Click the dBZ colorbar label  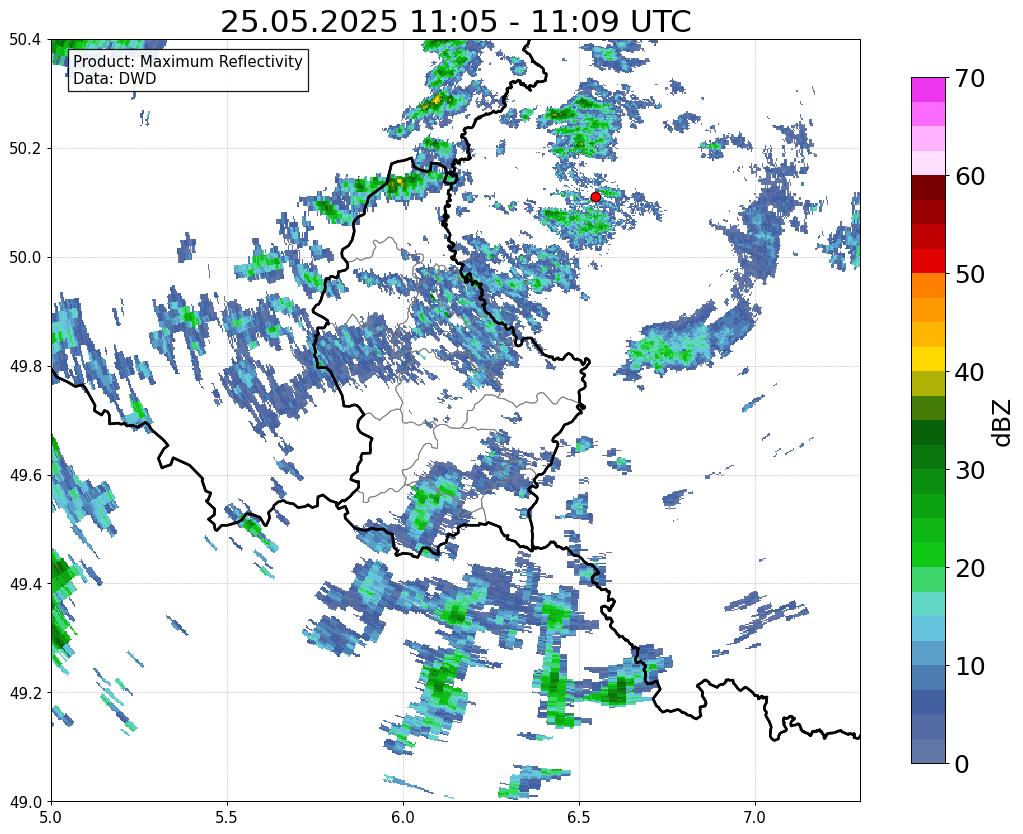click(1003, 422)
